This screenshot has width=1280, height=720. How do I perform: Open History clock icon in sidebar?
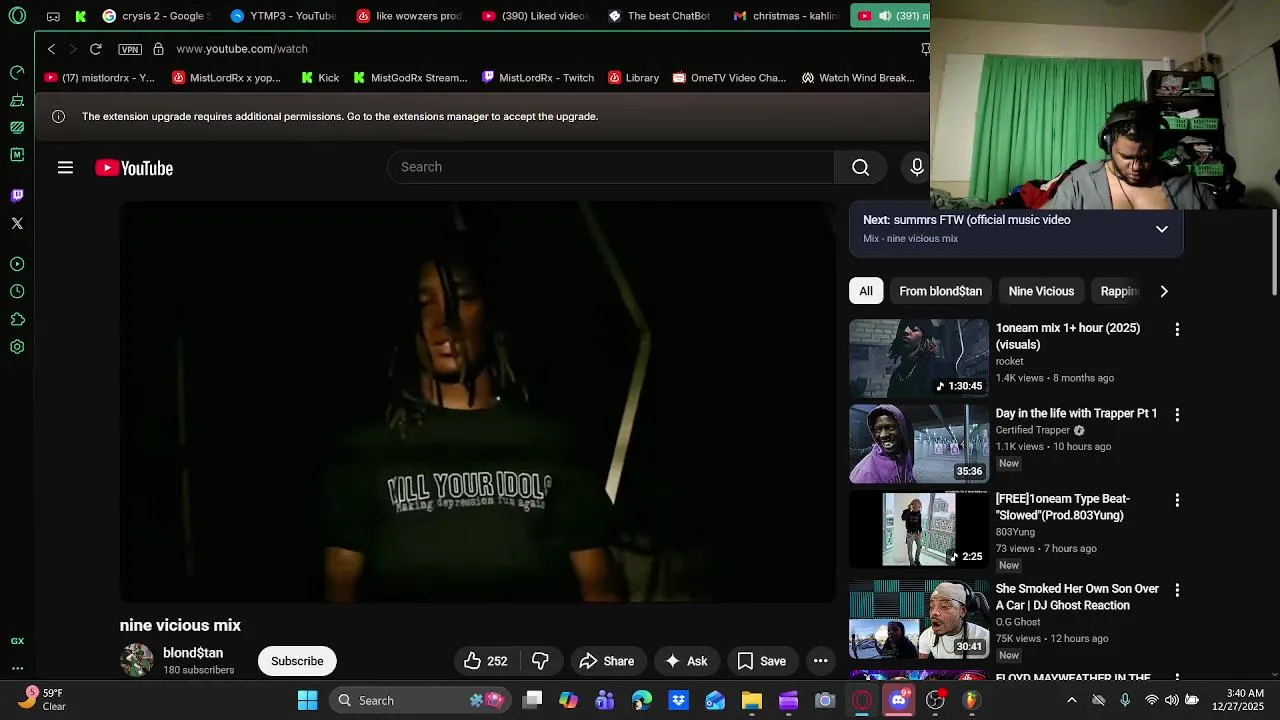point(17,291)
